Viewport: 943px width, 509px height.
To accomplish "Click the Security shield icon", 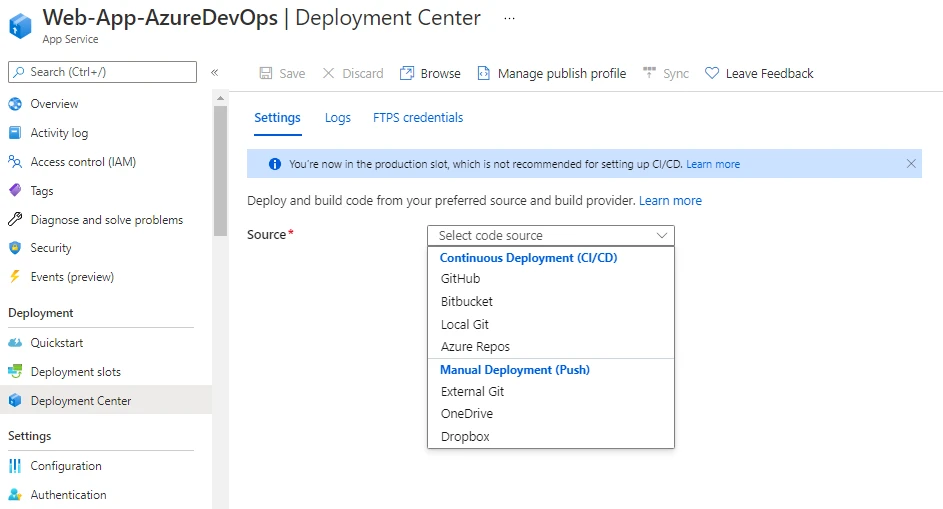I will (x=15, y=248).
